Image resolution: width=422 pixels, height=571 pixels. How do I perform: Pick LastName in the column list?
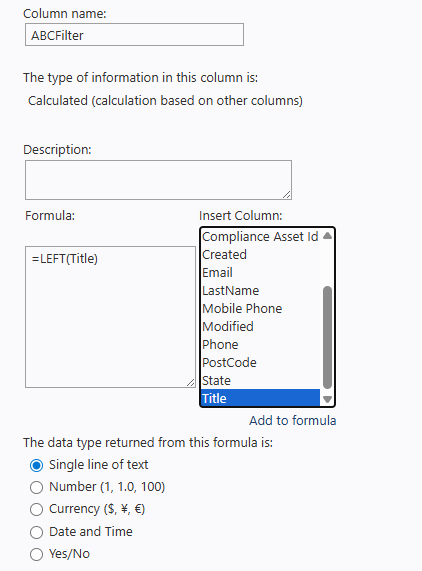pyautogui.click(x=260, y=291)
